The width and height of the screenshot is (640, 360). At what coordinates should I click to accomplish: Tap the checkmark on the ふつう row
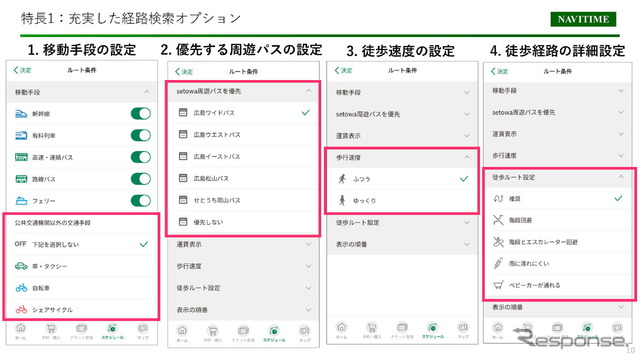point(464,179)
